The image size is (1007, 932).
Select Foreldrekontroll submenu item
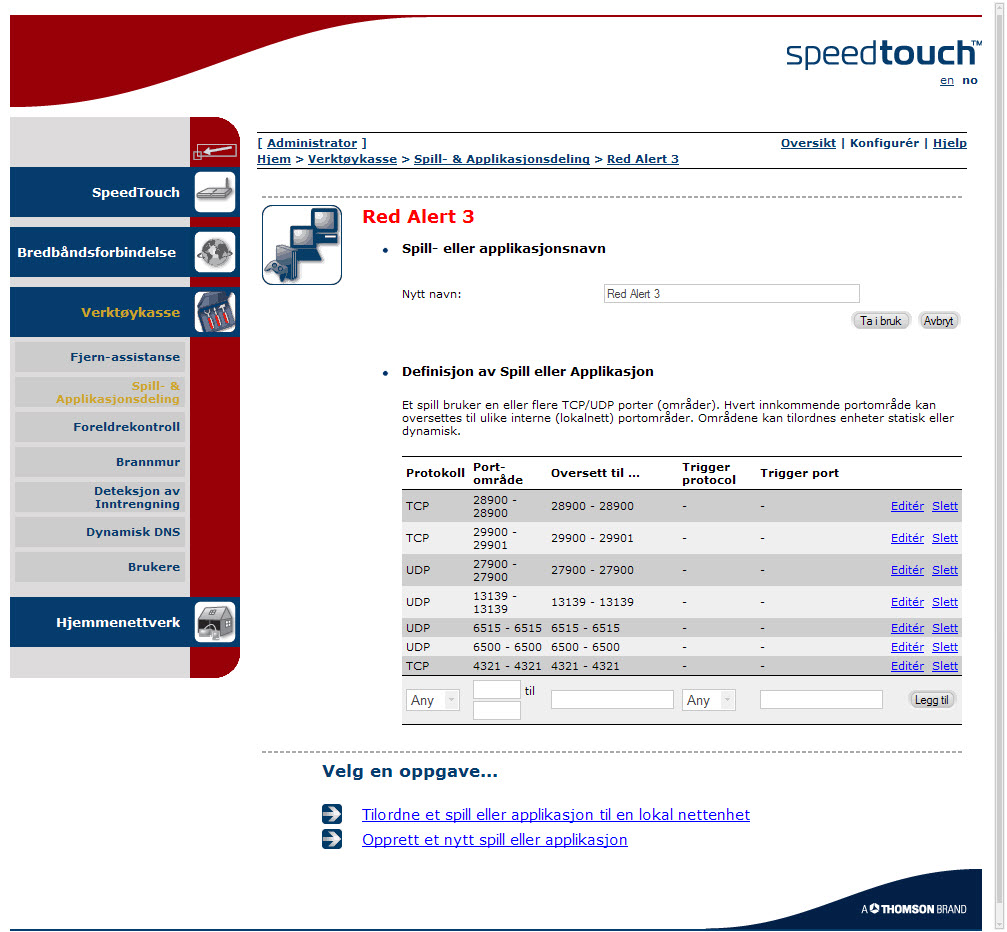click(100, 427)
